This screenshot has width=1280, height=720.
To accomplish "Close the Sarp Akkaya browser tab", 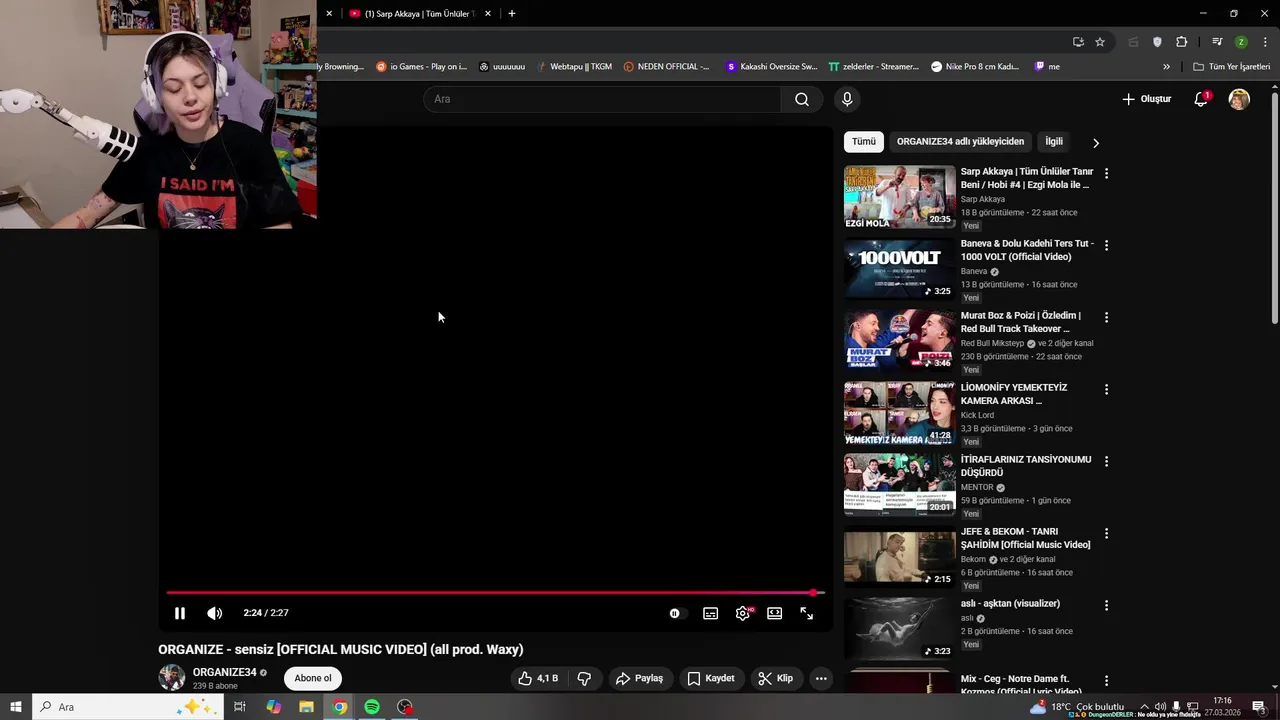I will [x=488, y=13].
